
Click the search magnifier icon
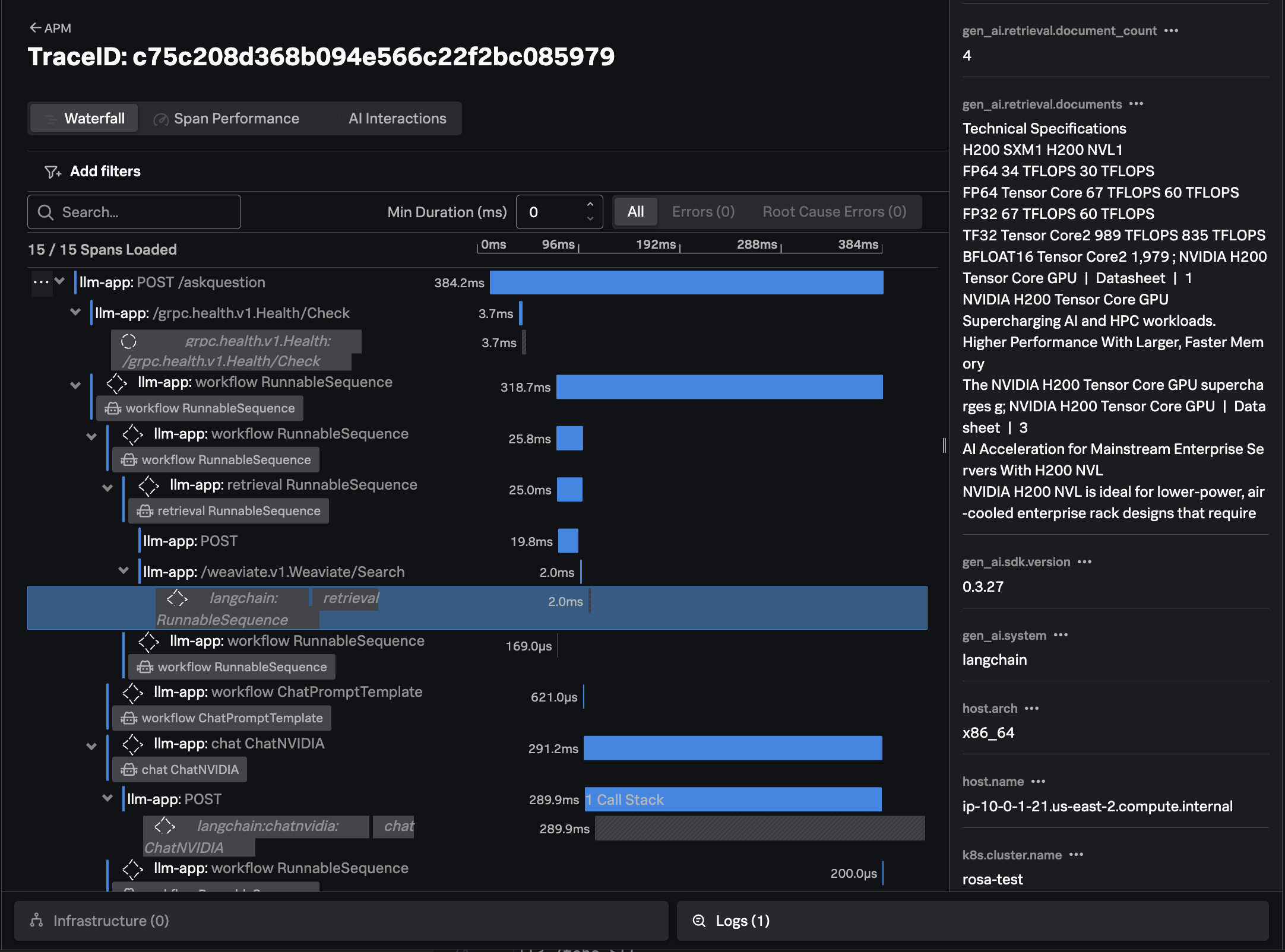click(46, 212)
